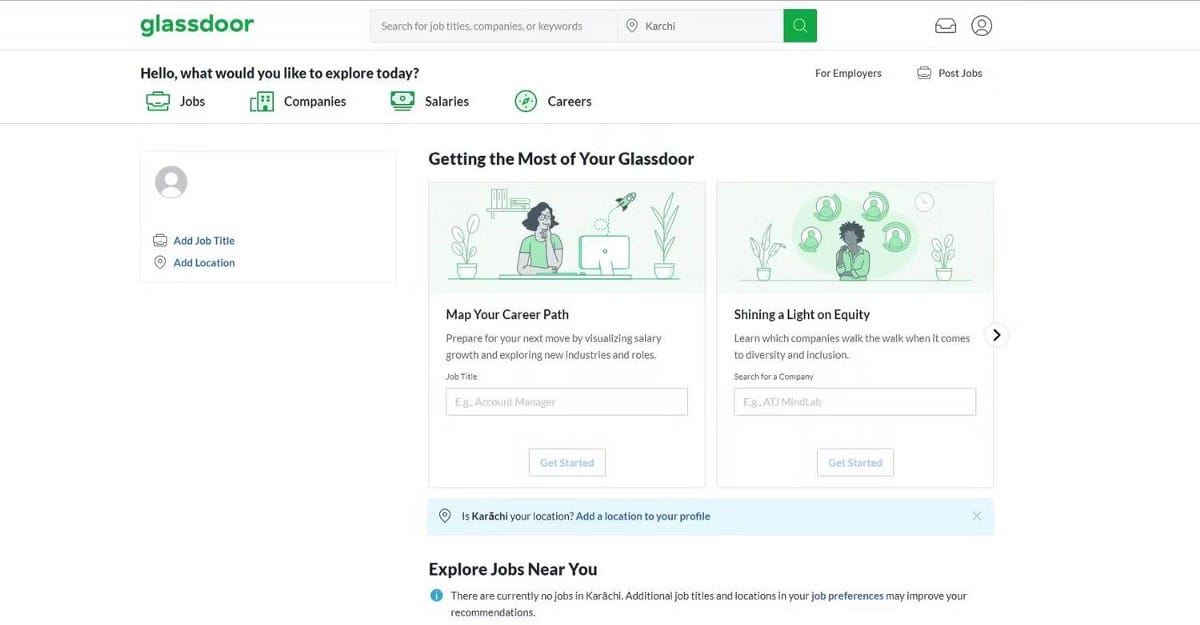Open the profile account icon

pos(981,25)
